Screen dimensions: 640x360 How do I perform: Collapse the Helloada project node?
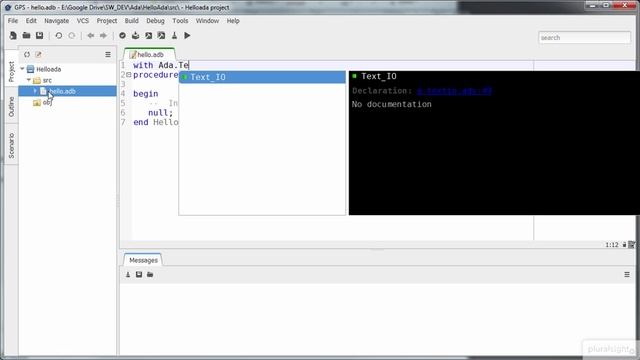(x=22, y=69)
